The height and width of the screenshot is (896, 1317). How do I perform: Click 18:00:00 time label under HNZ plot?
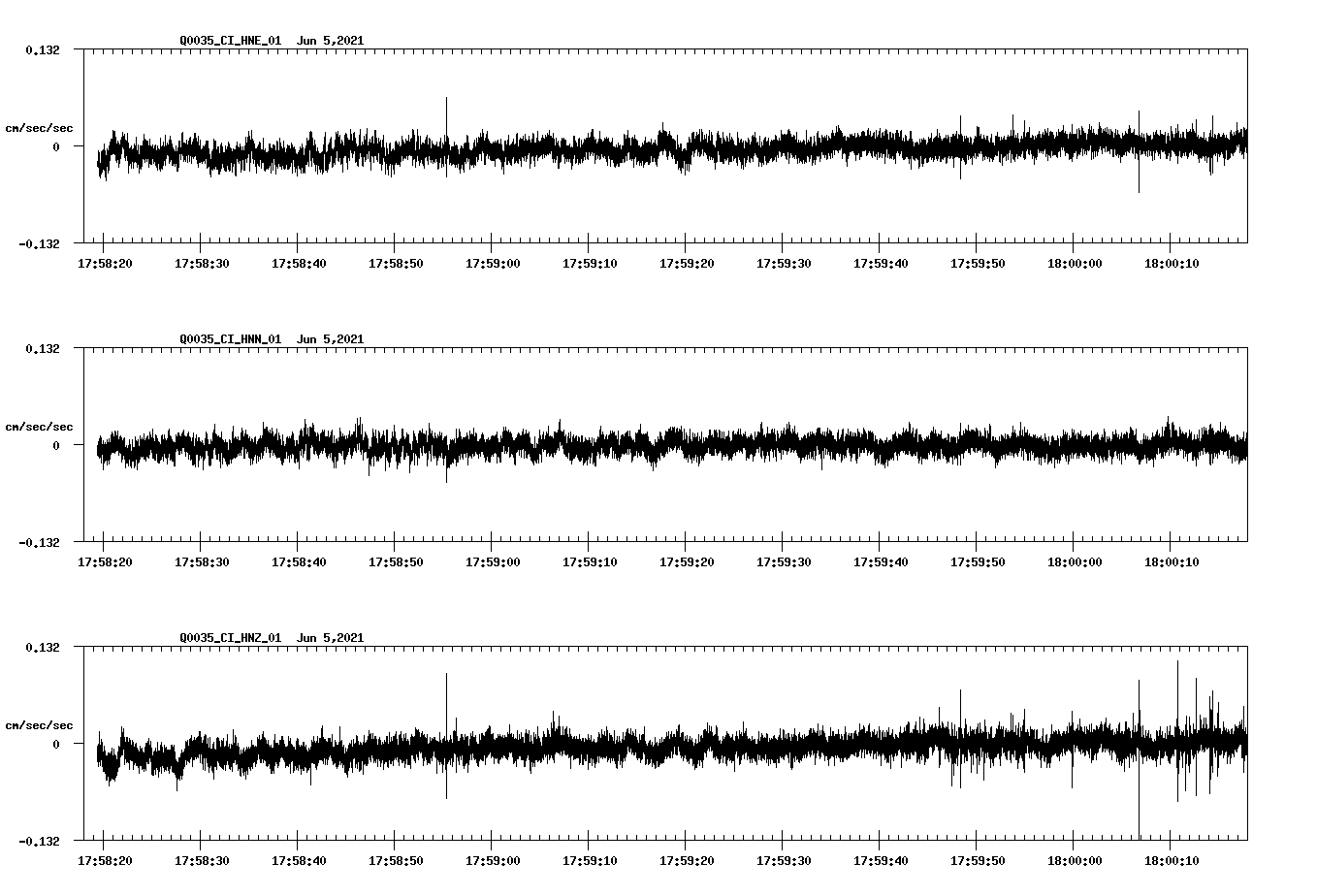tap(1075, 860)
